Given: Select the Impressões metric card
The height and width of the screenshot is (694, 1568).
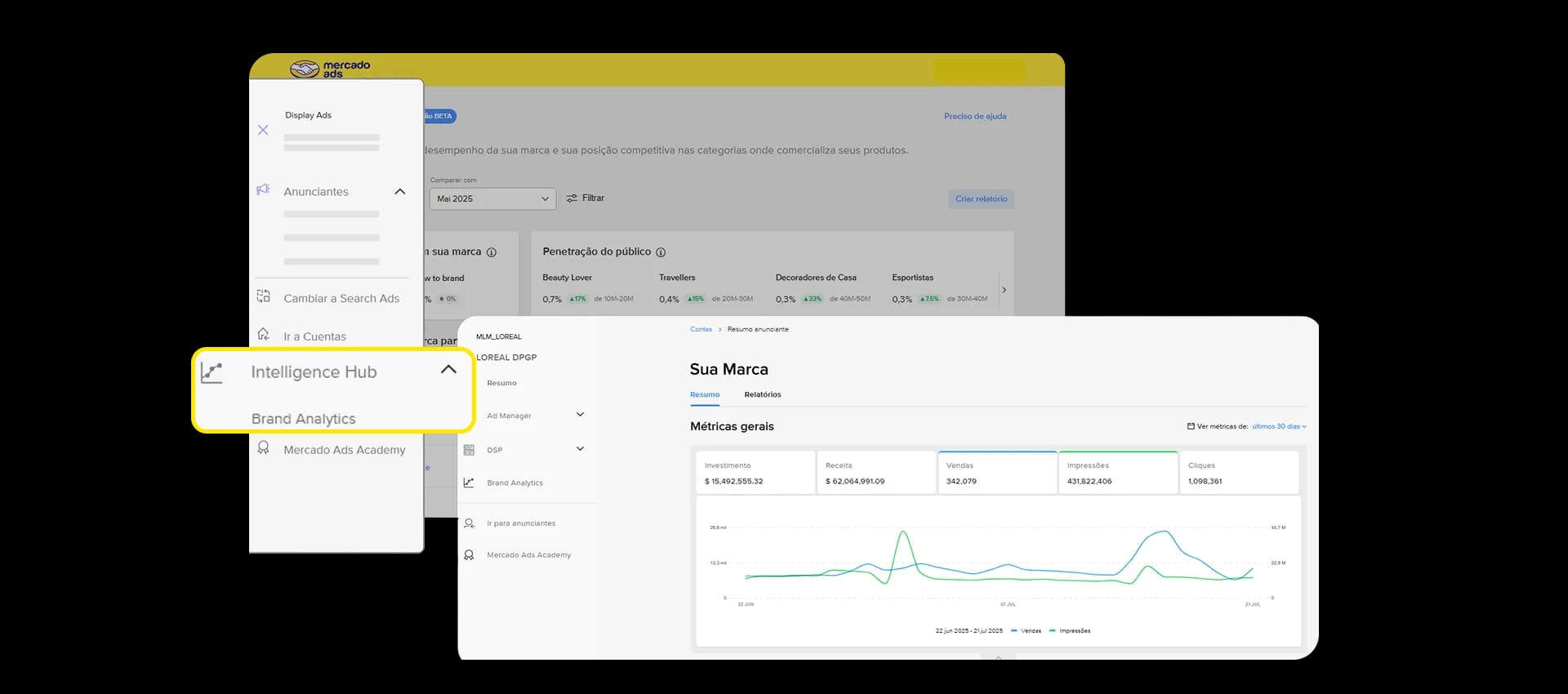Looking at the screenshot, I should click(1118, 473).
